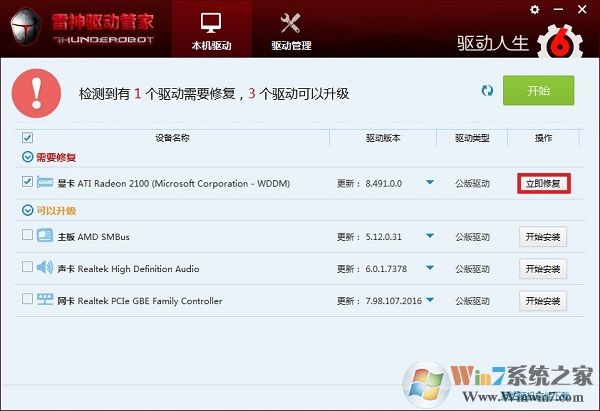Minimize the driver manager window
This screenshot has width=600, height=411.
pyautogui.click(x=558, y=10)
